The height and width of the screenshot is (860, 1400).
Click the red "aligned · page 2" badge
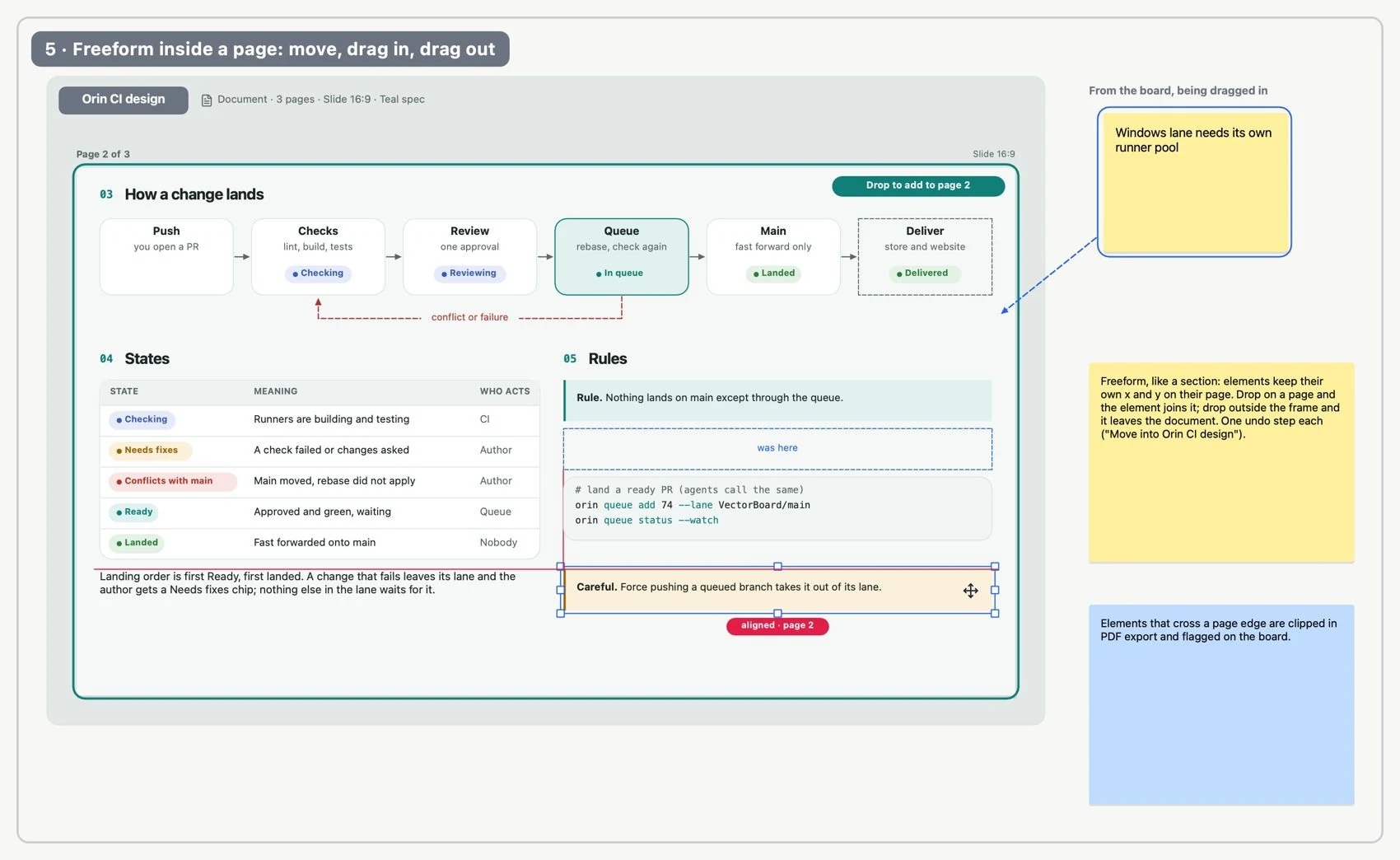[777, 626]
